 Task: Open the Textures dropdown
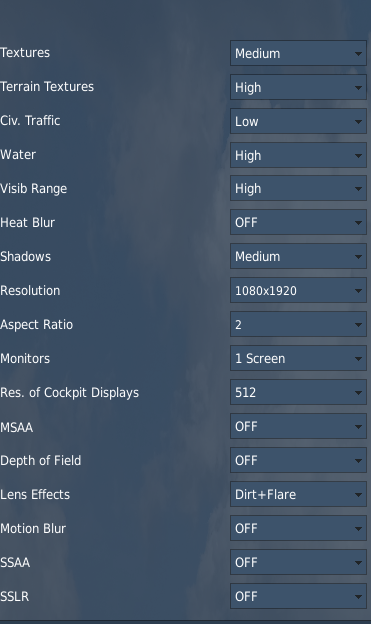(298, 53)
